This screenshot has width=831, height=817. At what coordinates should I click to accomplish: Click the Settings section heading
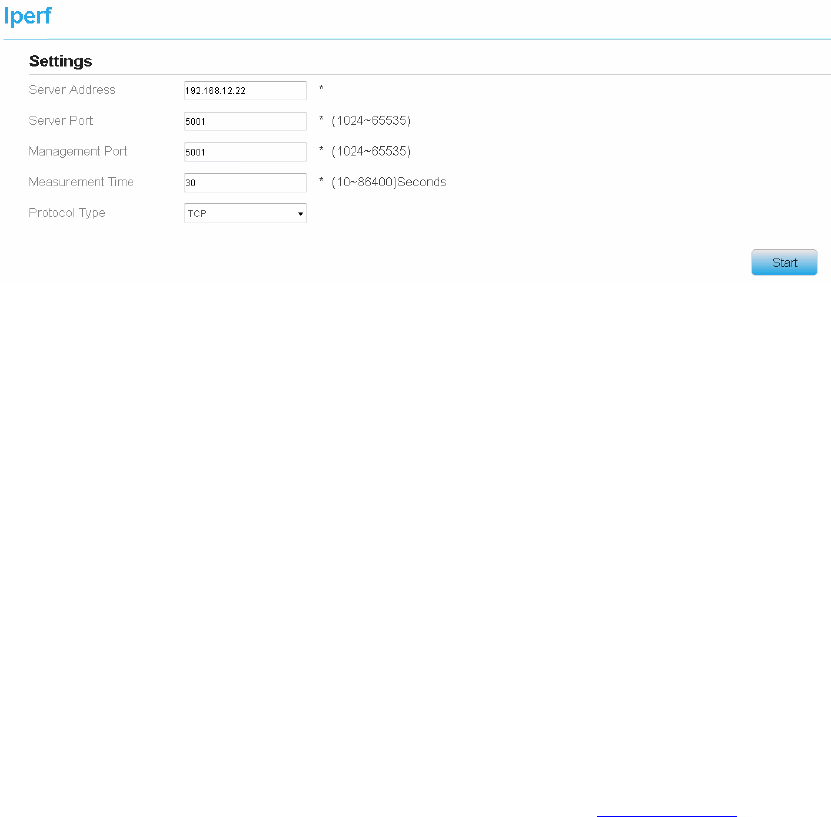(x=60, y=61)
